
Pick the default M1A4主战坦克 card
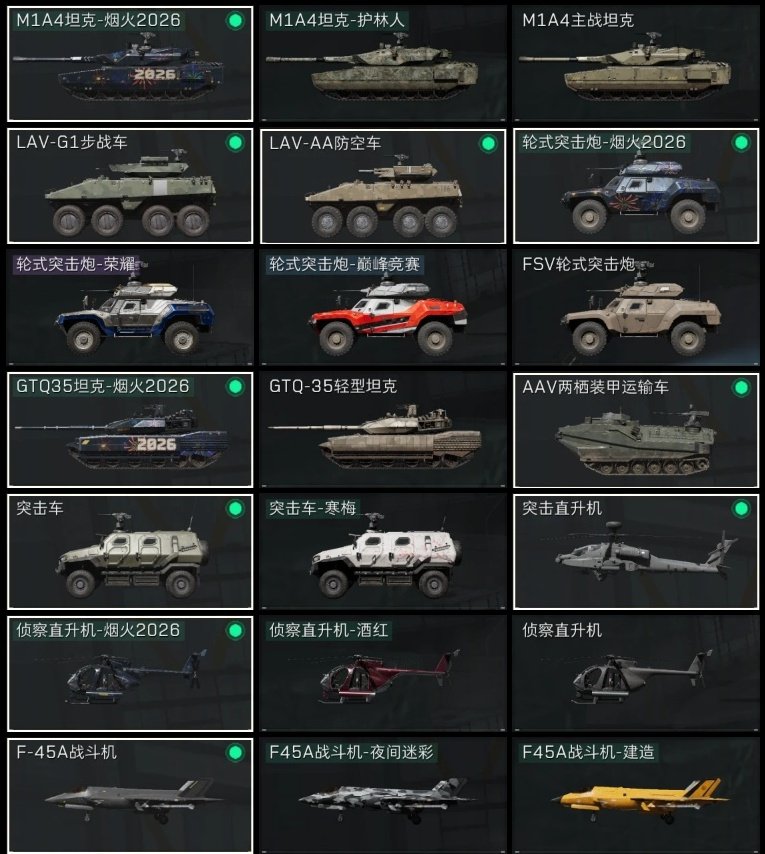636,64
